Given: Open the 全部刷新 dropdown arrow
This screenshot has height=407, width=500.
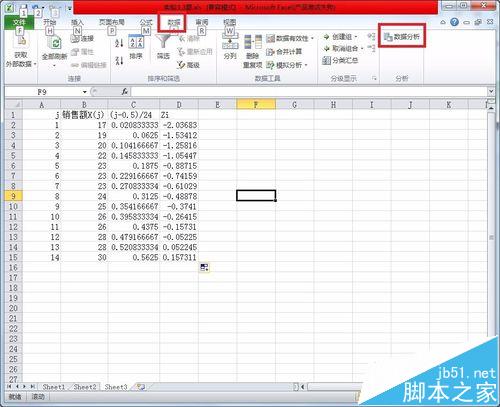Looking at the screenshot, I should pyautogui.click(x=54, y=65).
